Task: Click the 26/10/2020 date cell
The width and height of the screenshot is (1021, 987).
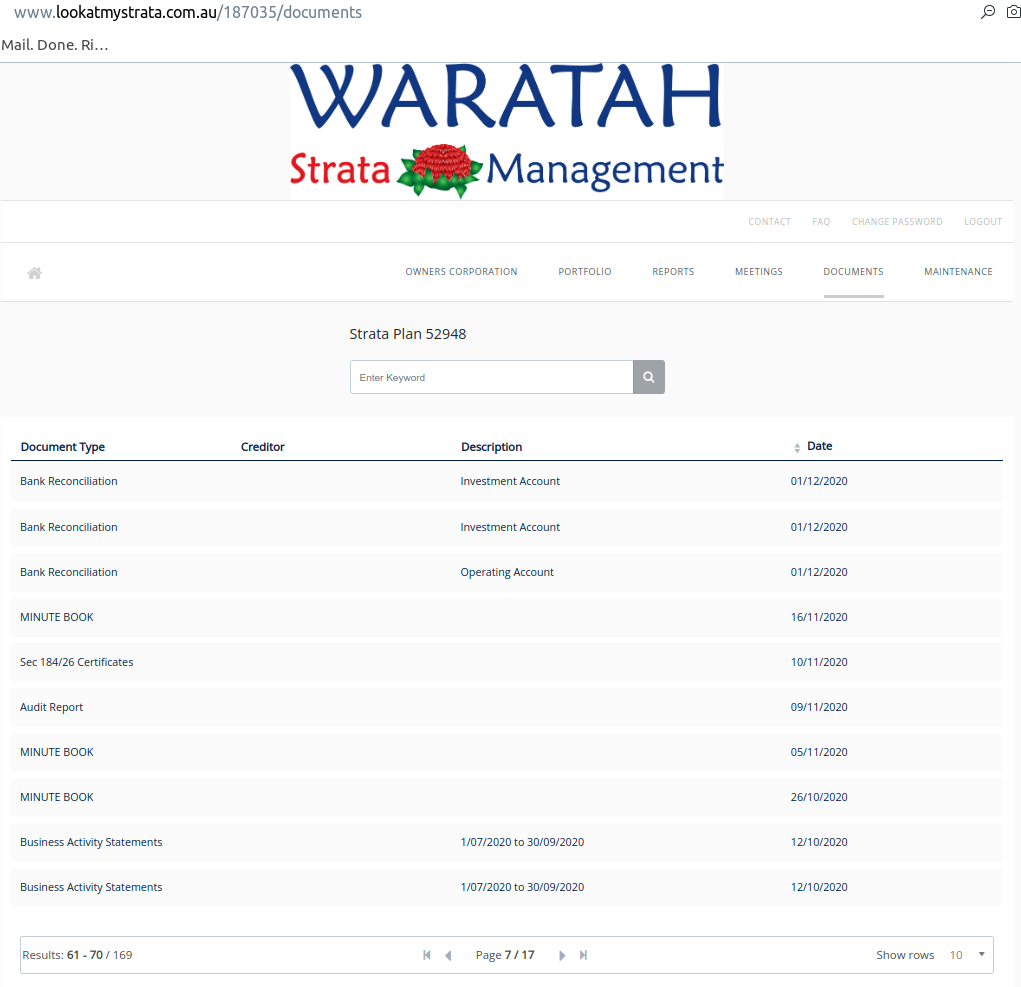Action: [819, 797]
